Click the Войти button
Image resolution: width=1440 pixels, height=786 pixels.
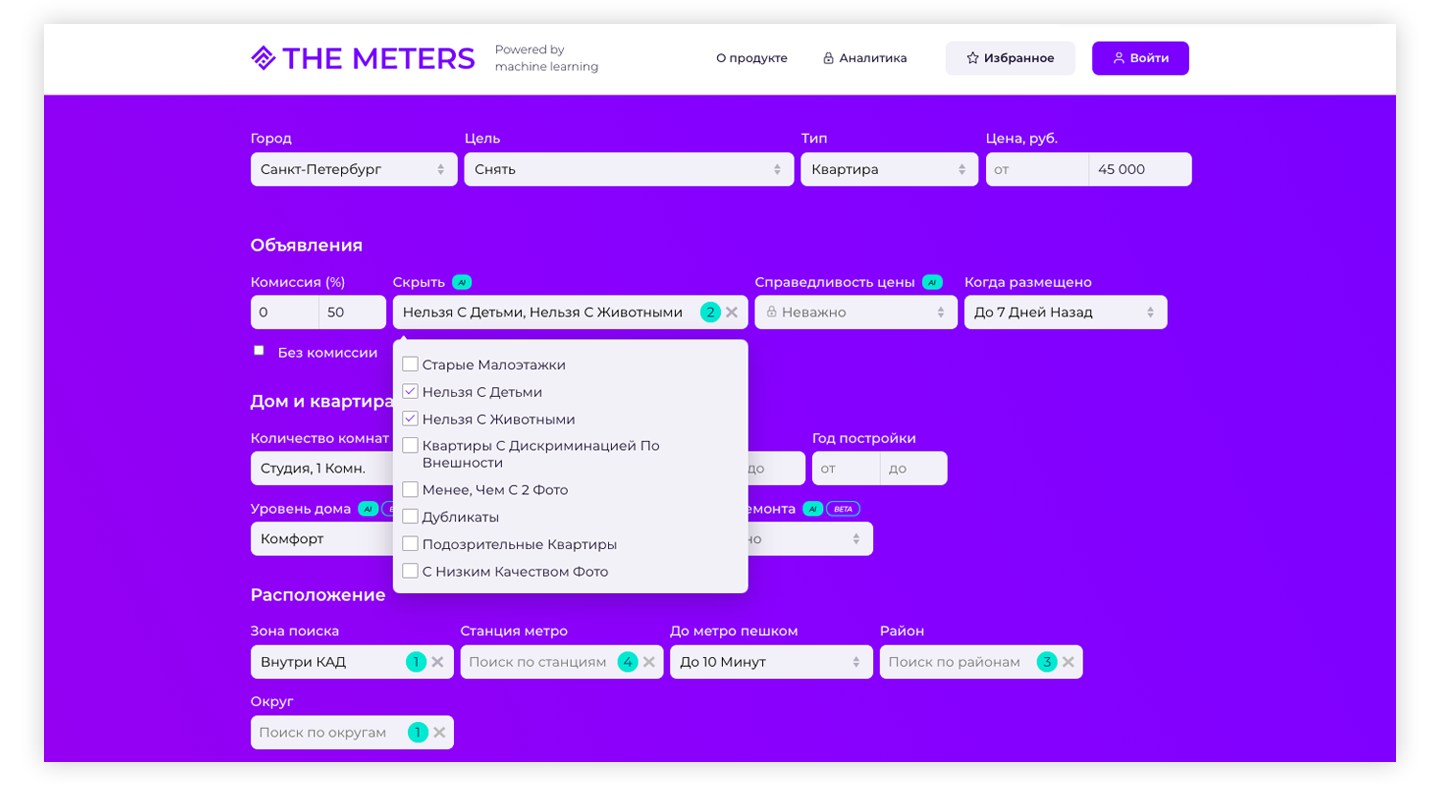(1140, 58)
